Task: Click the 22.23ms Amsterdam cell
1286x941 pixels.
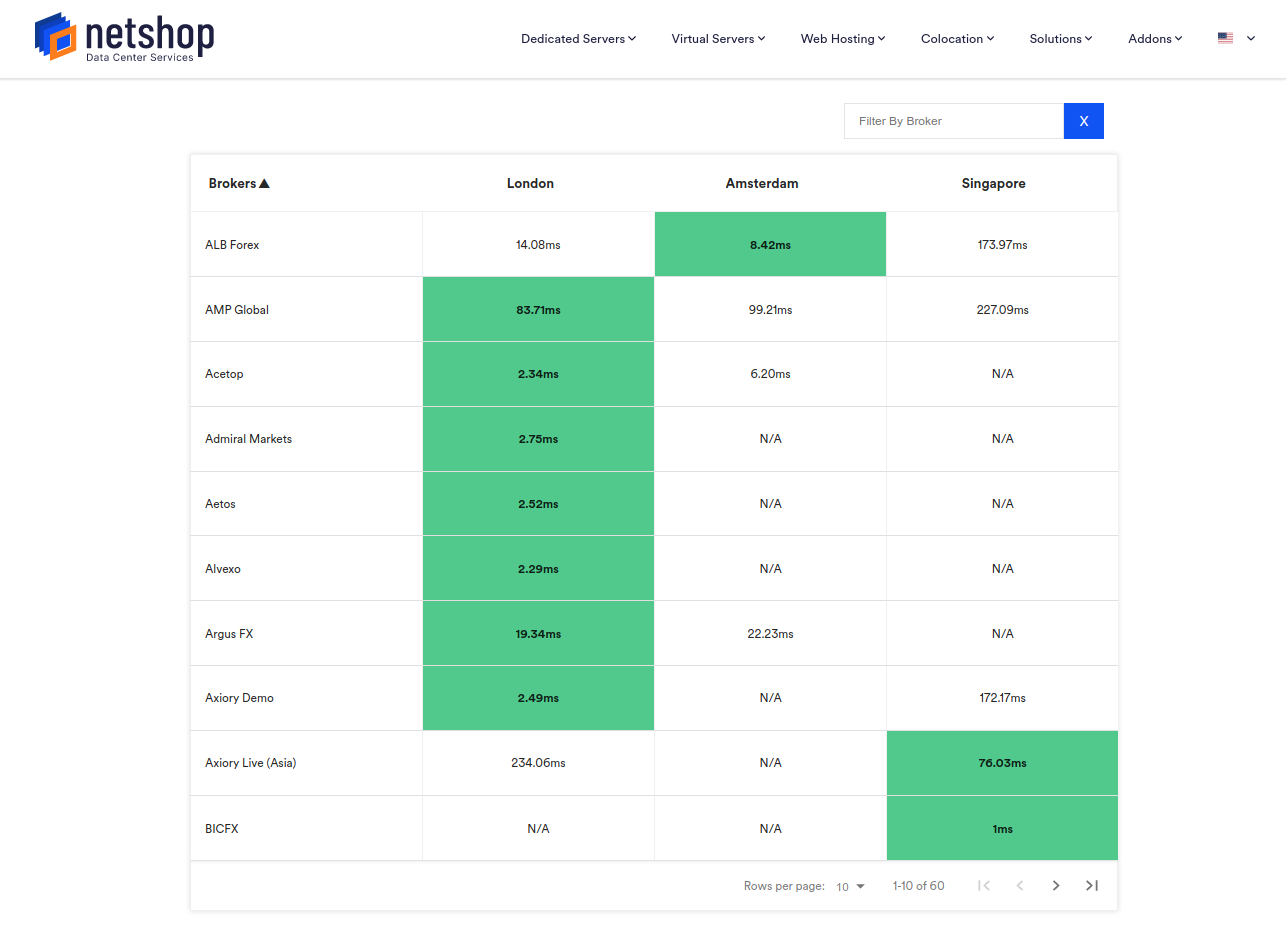Action: coord(770,634)
